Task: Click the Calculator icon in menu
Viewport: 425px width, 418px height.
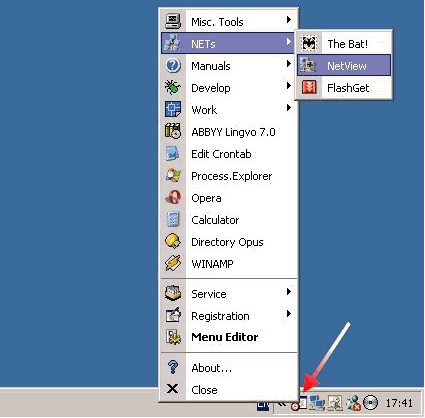Action: [173, 220]
